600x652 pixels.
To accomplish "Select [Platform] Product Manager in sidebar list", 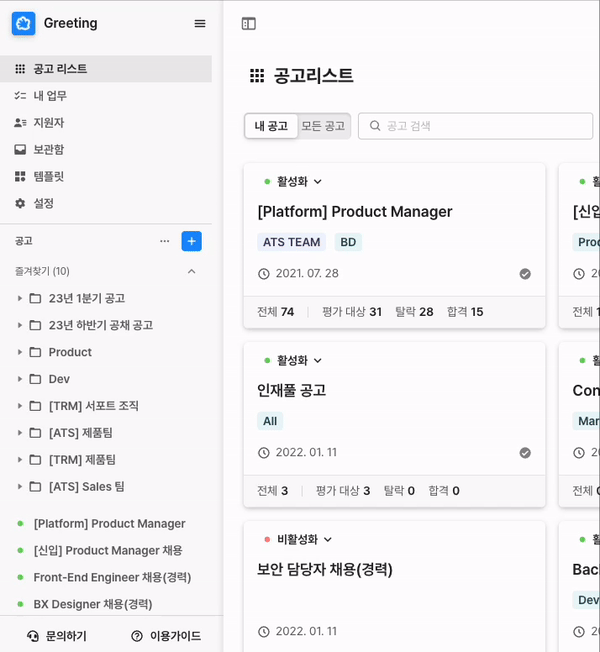I will [x=109, y=524].
